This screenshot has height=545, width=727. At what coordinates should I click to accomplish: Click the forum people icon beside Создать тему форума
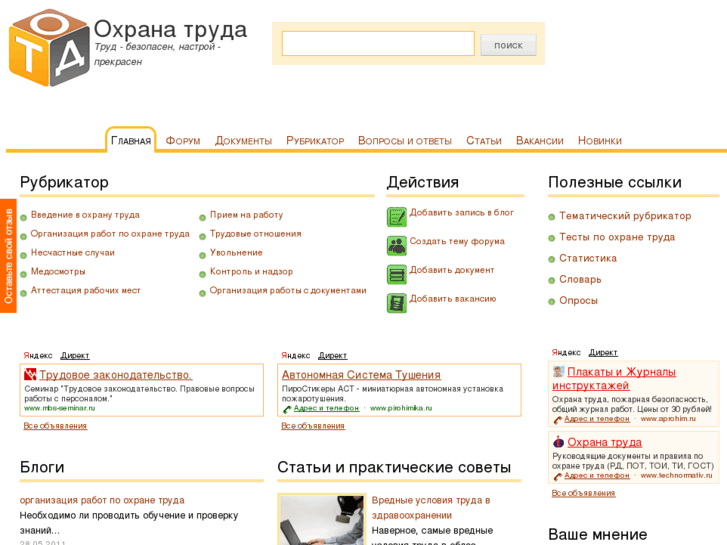click(396, 245)
